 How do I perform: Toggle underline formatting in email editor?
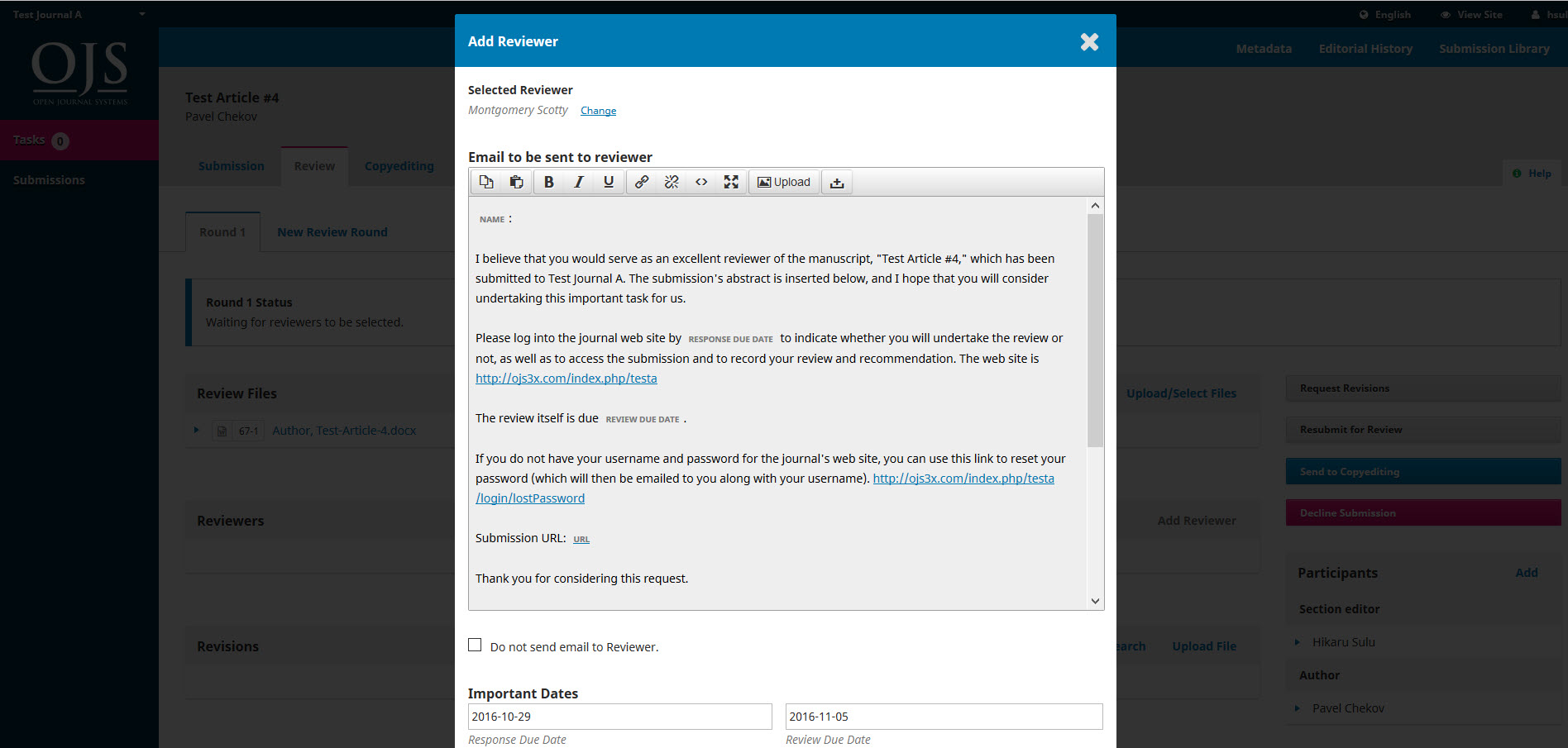pyautogui.click(x=609, y=182)
